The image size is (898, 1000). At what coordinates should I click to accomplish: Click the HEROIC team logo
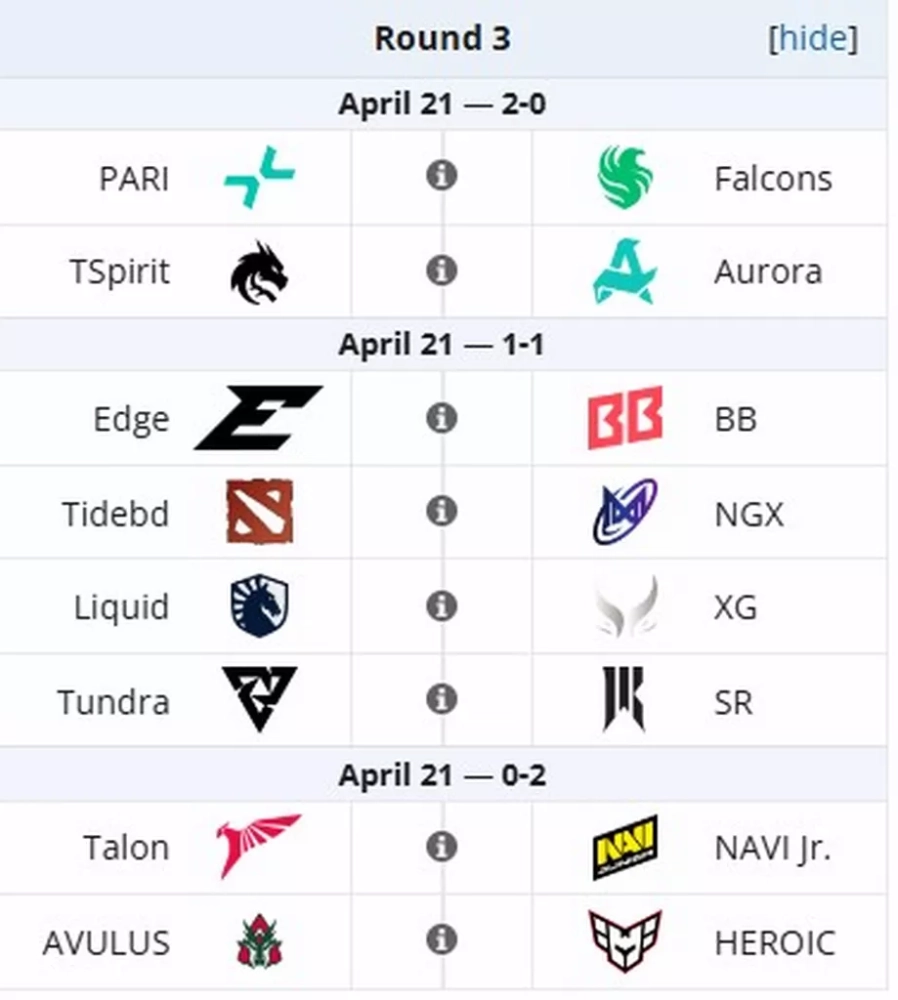point(625,941)
